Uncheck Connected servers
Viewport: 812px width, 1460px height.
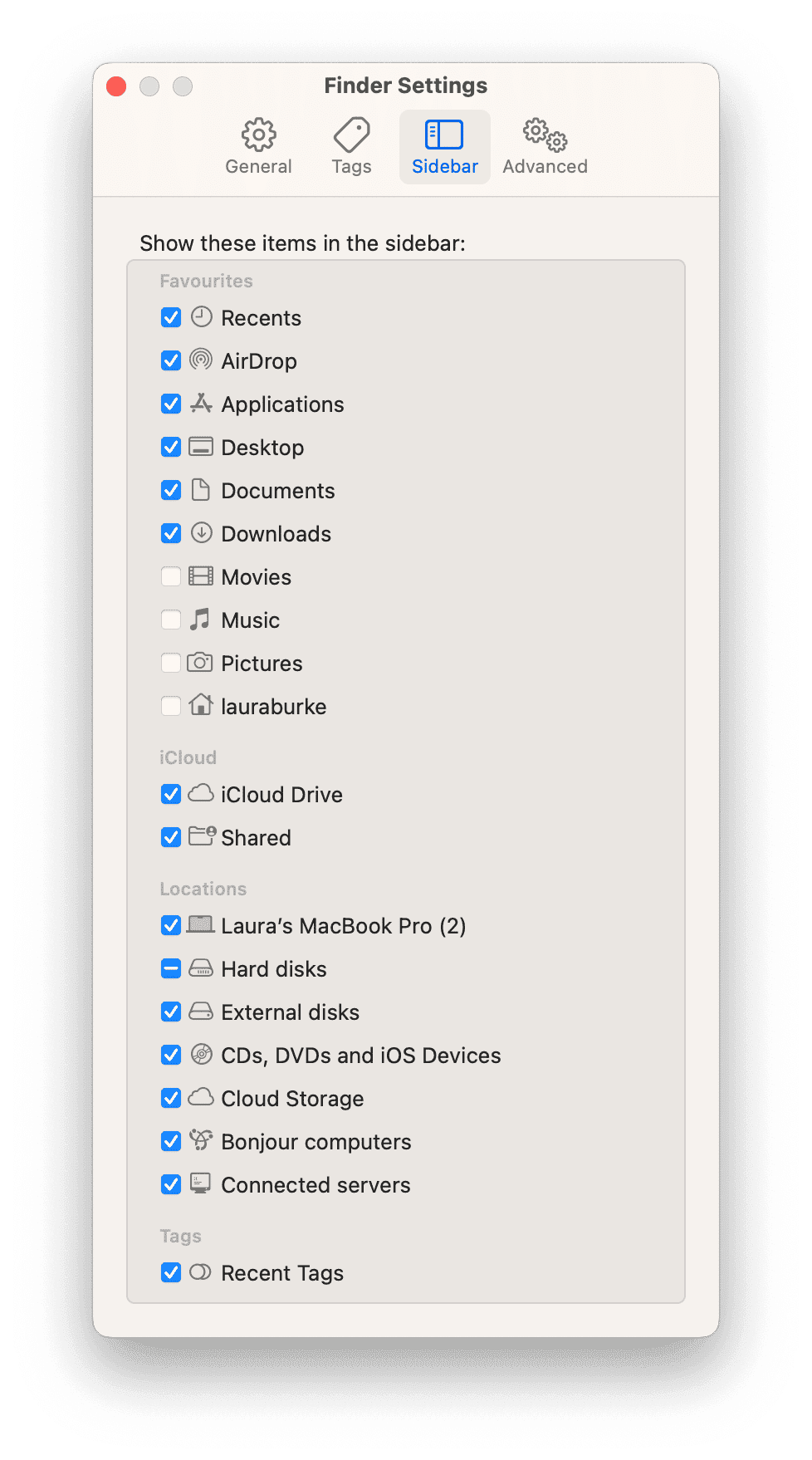(x=170, y=1184)
